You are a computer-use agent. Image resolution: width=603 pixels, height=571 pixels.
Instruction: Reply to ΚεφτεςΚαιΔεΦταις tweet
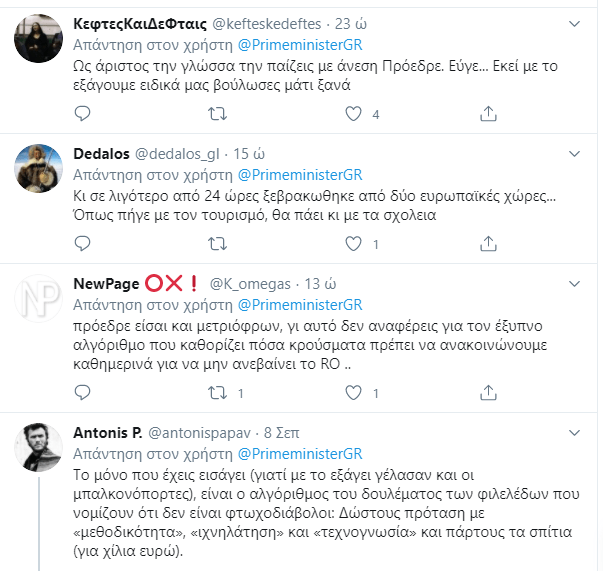click(82, 114)
